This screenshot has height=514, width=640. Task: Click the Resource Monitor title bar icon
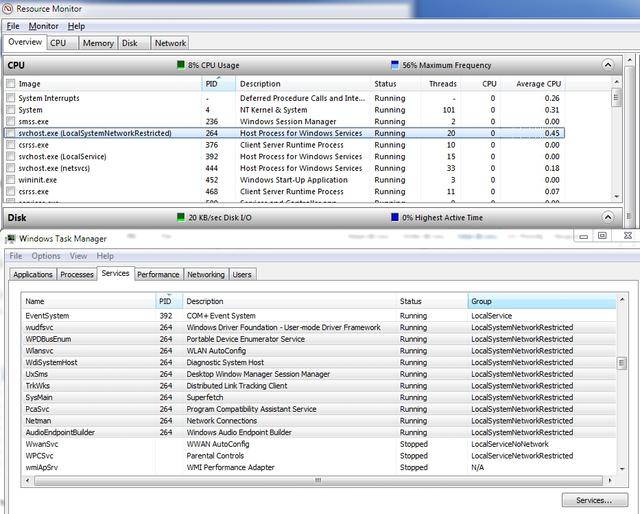pyautogui.click(x=8, y=9)
